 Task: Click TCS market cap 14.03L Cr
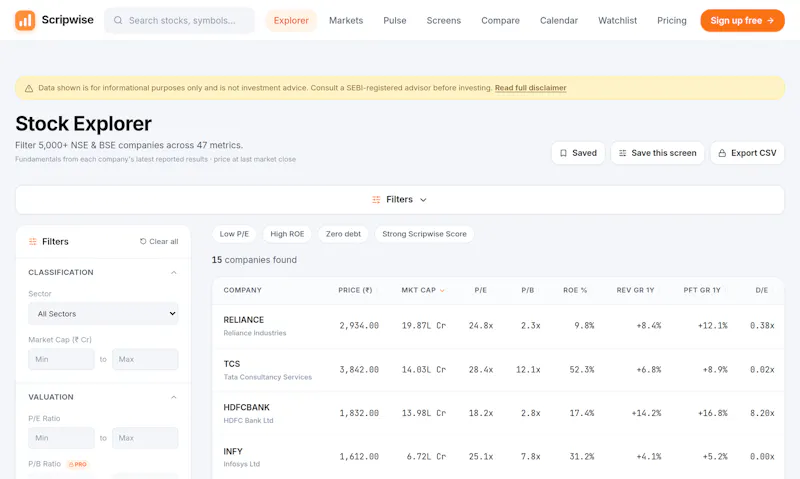click(x=423, y=369)
